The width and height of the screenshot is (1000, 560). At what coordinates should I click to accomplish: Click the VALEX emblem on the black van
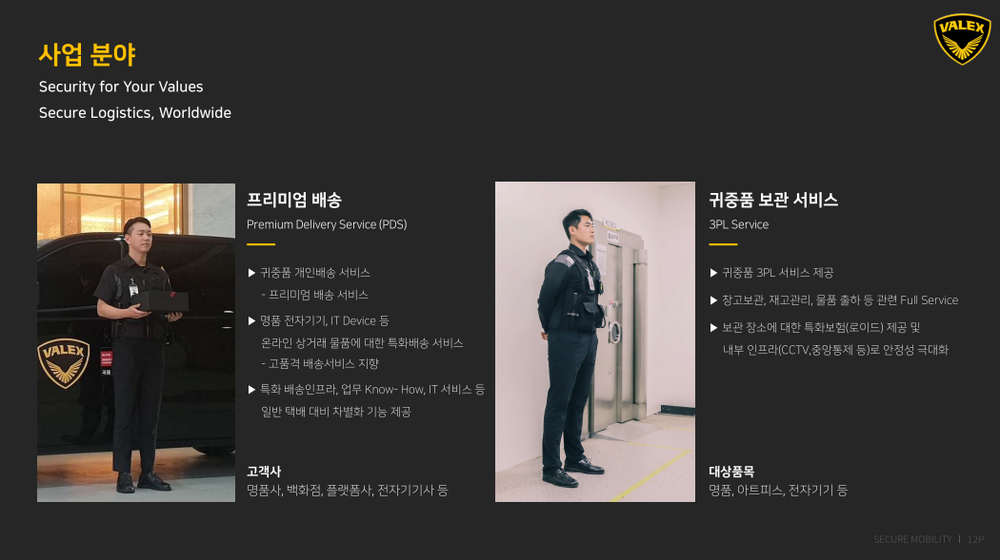pos(64,363)
